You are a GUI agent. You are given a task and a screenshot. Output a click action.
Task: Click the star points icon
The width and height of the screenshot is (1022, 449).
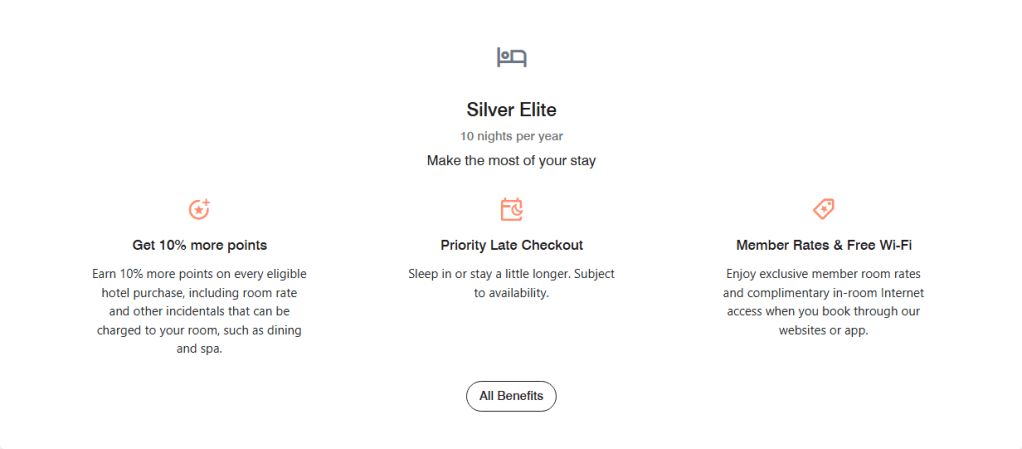[x=200, y=209]
